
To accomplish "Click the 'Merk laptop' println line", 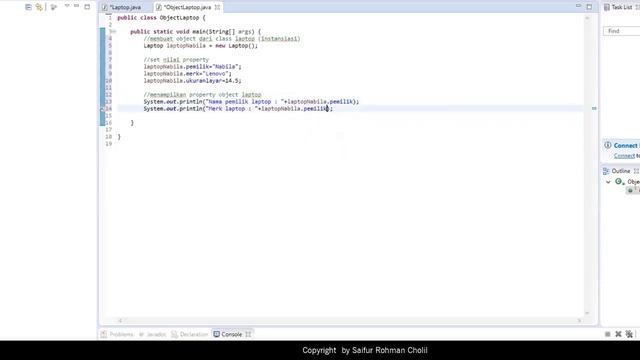I will [x=238, y=109].
